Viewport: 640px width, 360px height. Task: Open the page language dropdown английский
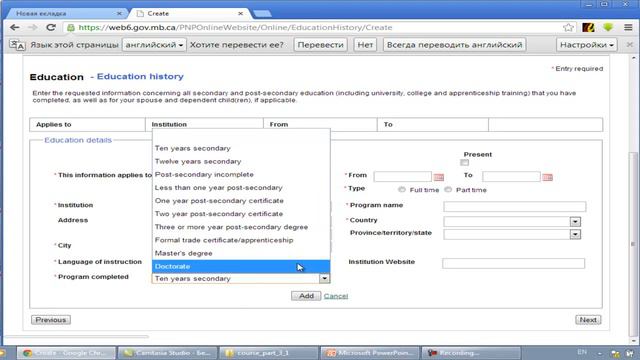pos(154,45)
